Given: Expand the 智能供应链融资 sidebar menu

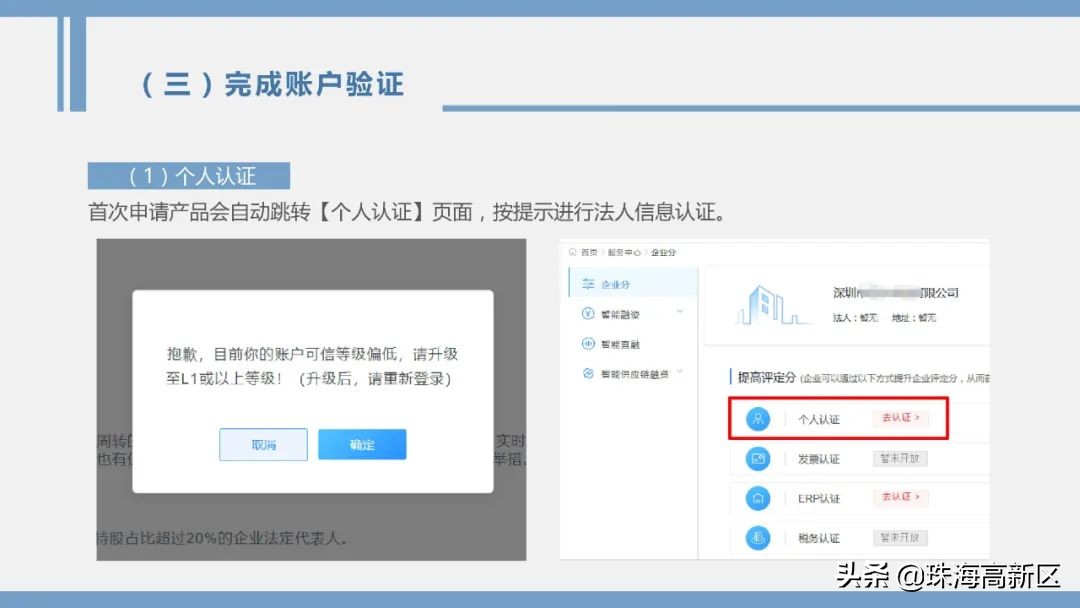Looking at the screenshot, I should point(679,372).
